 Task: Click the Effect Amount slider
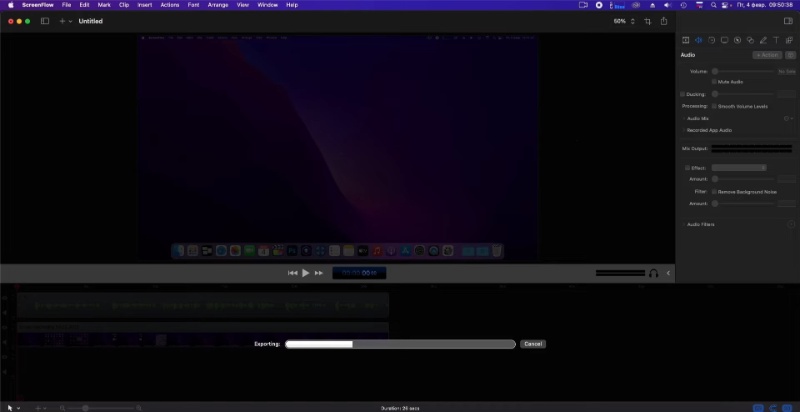743,179
